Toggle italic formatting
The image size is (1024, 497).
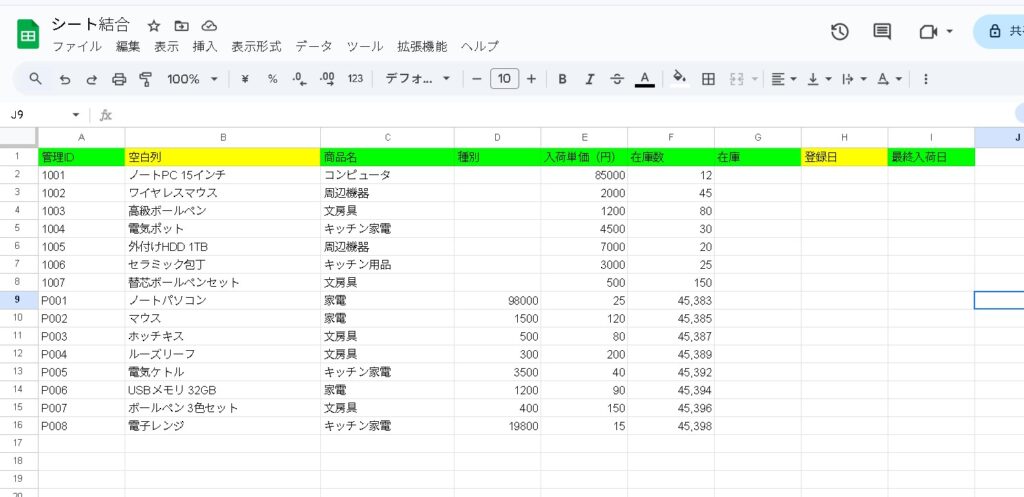589,79
